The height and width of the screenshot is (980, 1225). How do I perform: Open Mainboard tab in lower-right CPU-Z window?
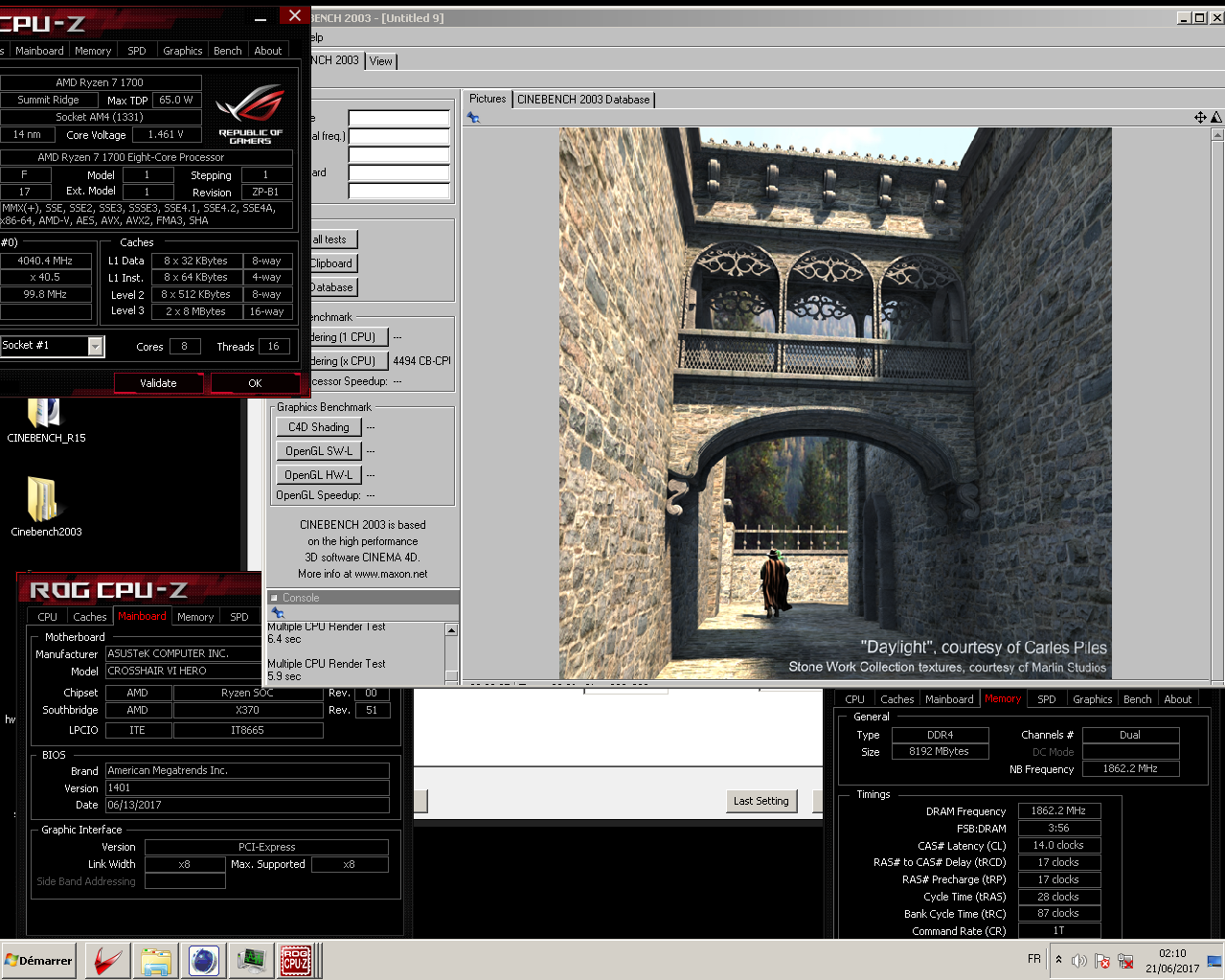(x=949, y=699)
